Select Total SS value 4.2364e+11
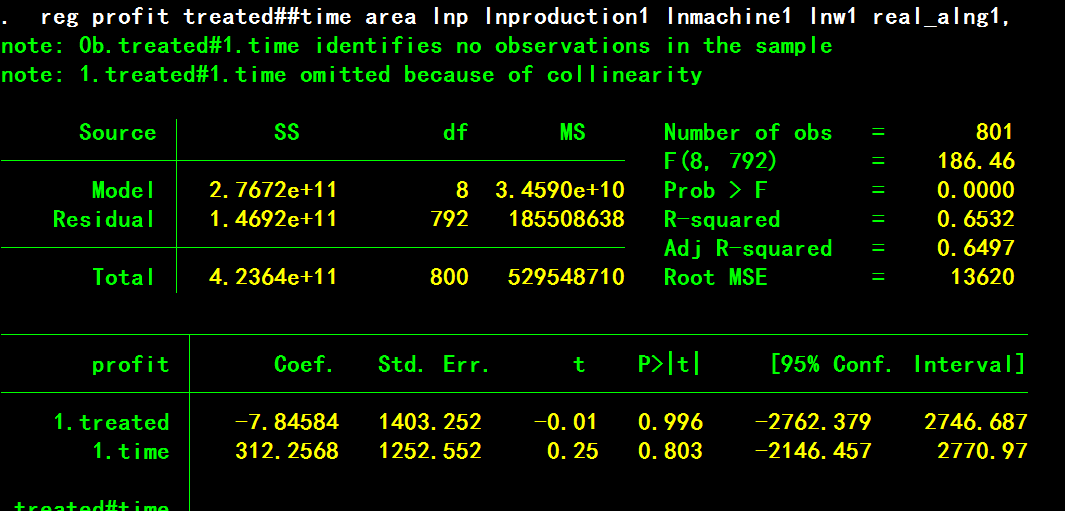The image size is (1065, 511). click(x=272, y=277)
